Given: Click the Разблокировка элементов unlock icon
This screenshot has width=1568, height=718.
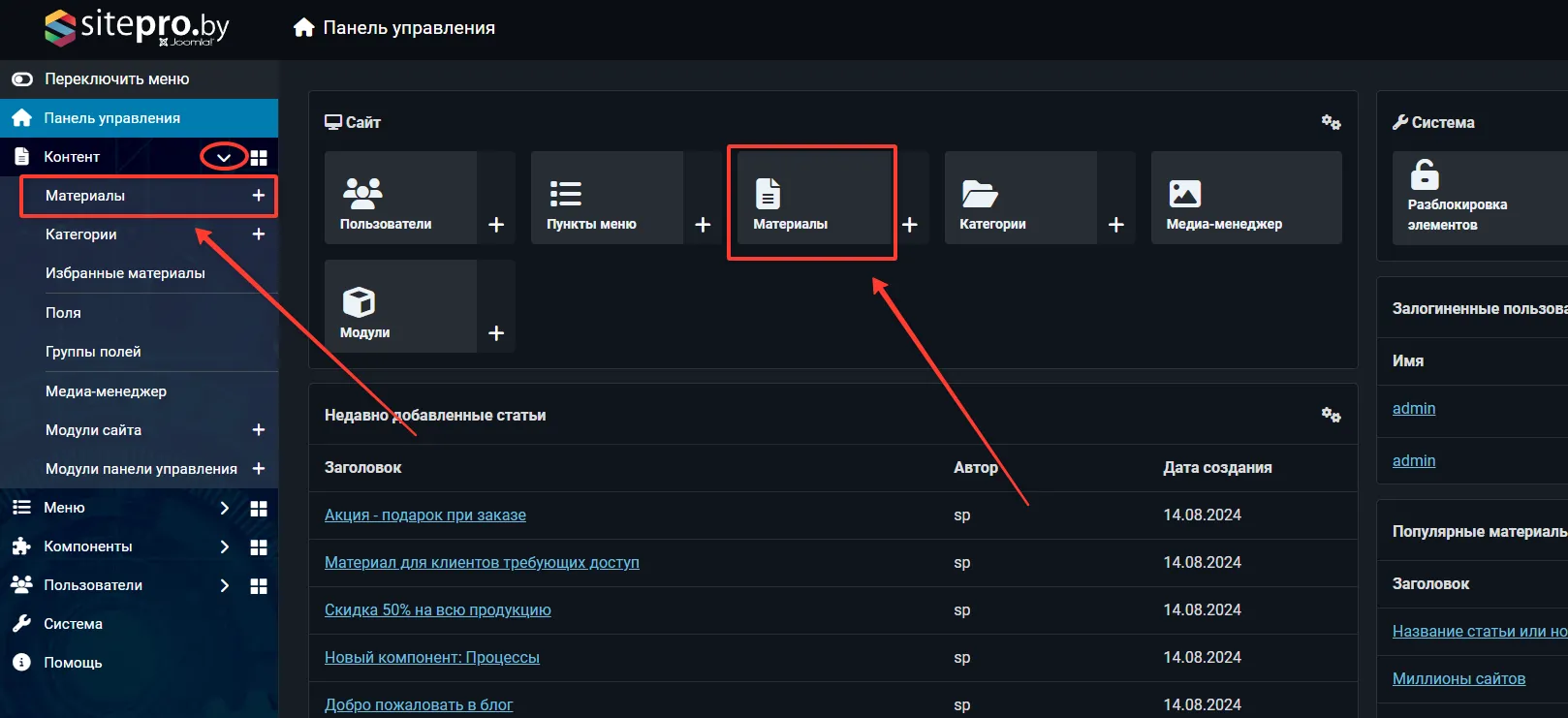Looking at the screenshot, I should point(1424,175).
